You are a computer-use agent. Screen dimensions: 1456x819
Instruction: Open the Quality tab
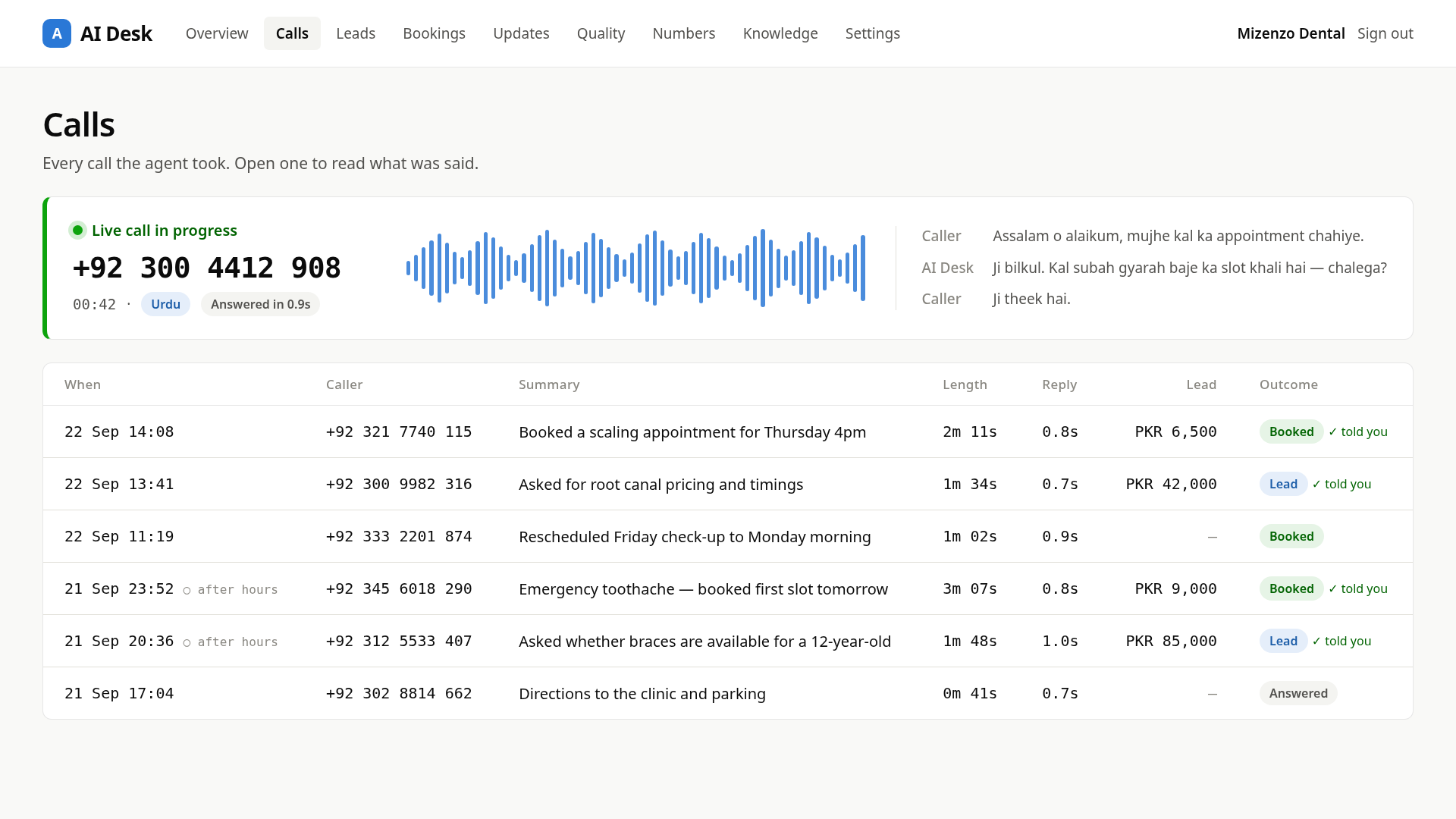(601, 33)
